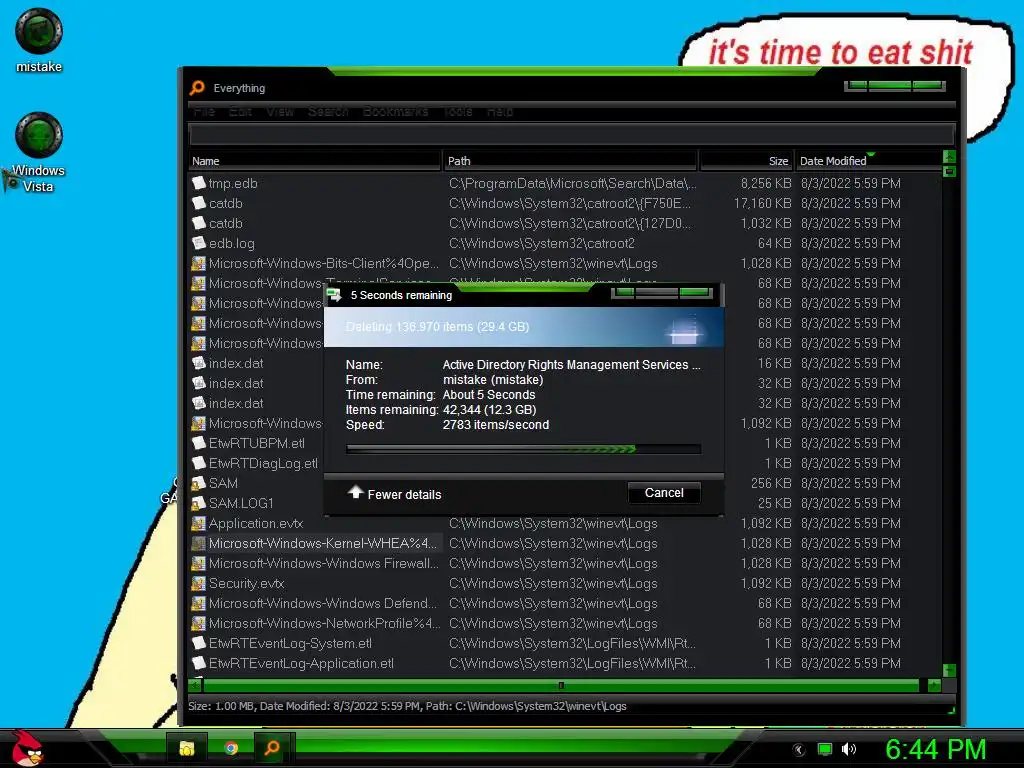Click the '42,344 (12.3 GB)' items remaining value
This screenshot has width=1024, height=768.
489,409
